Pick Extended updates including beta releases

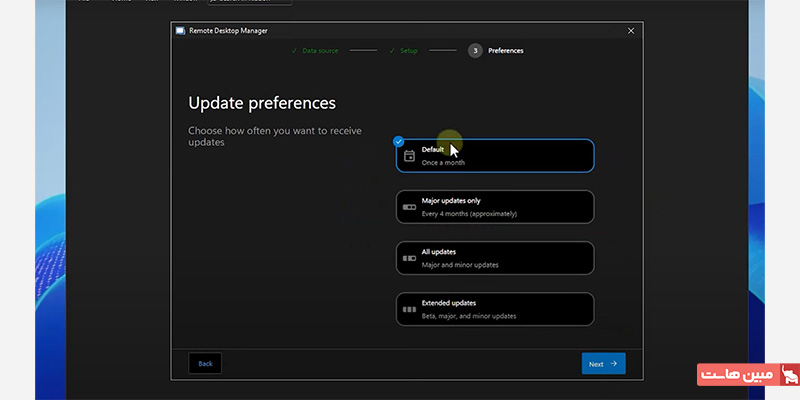coord(495,309)
